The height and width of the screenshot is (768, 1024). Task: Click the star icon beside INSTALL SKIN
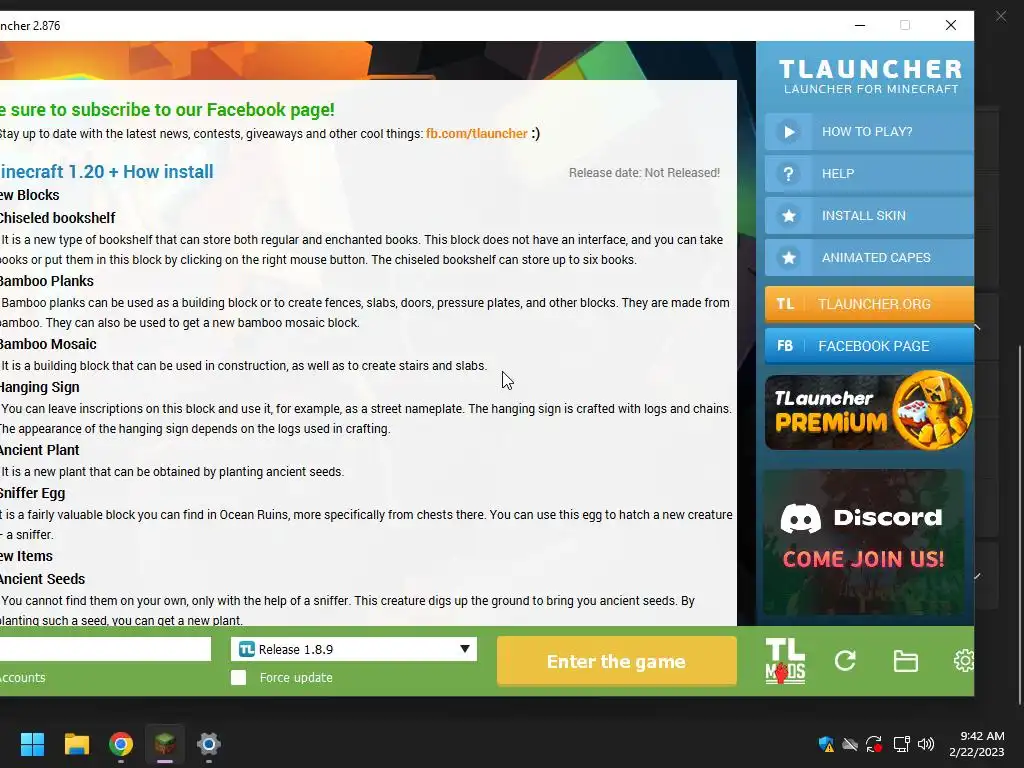coord(789,216)
